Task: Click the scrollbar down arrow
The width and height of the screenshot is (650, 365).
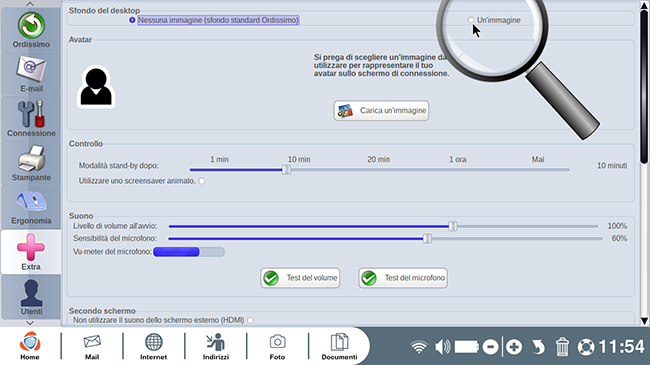Action: [x=644, y=321]
